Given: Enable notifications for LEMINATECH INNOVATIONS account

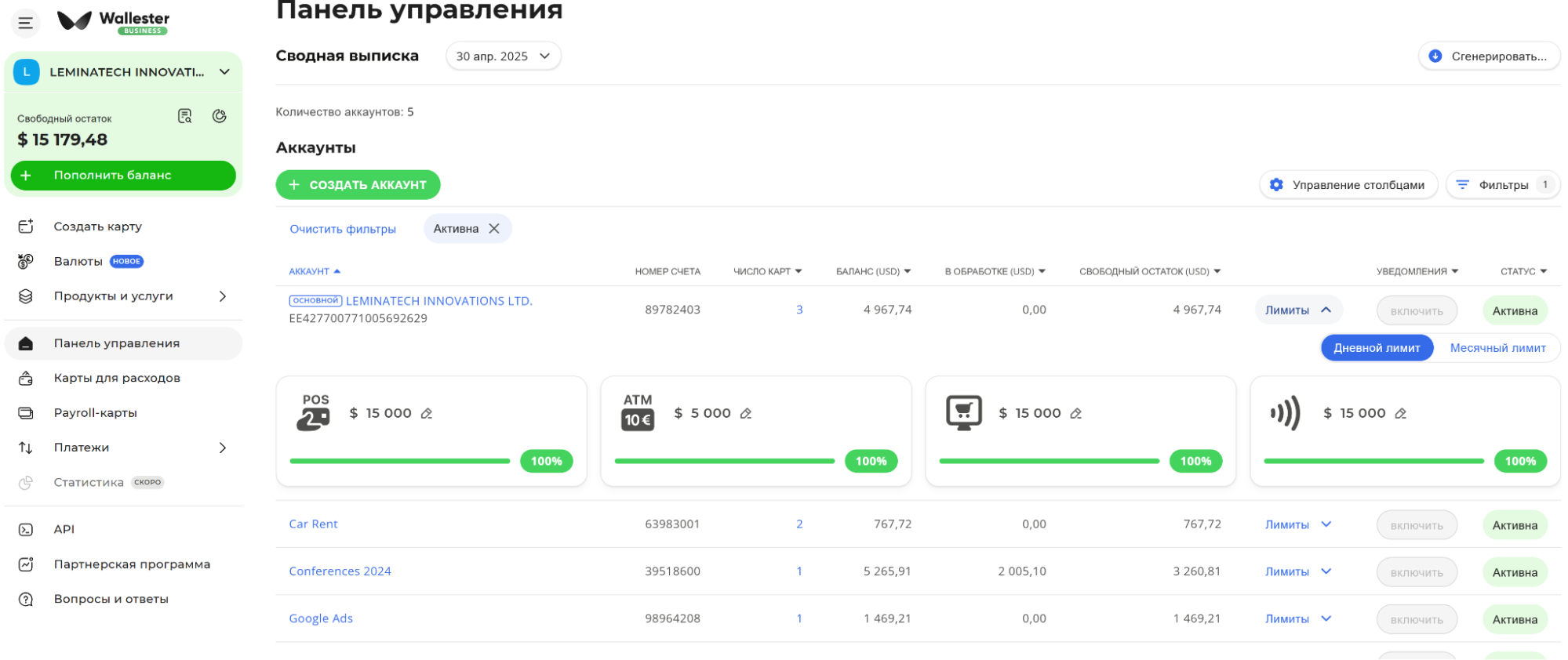Looking at the screenshot, I should click(x=1417, y=311).
